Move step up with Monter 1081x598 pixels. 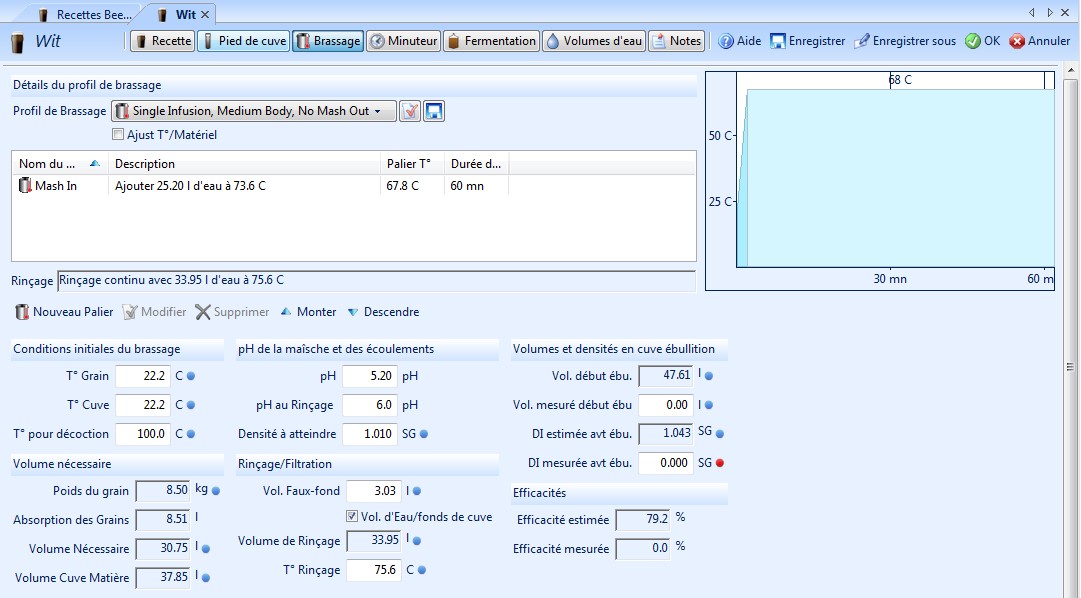coord(307,312)
